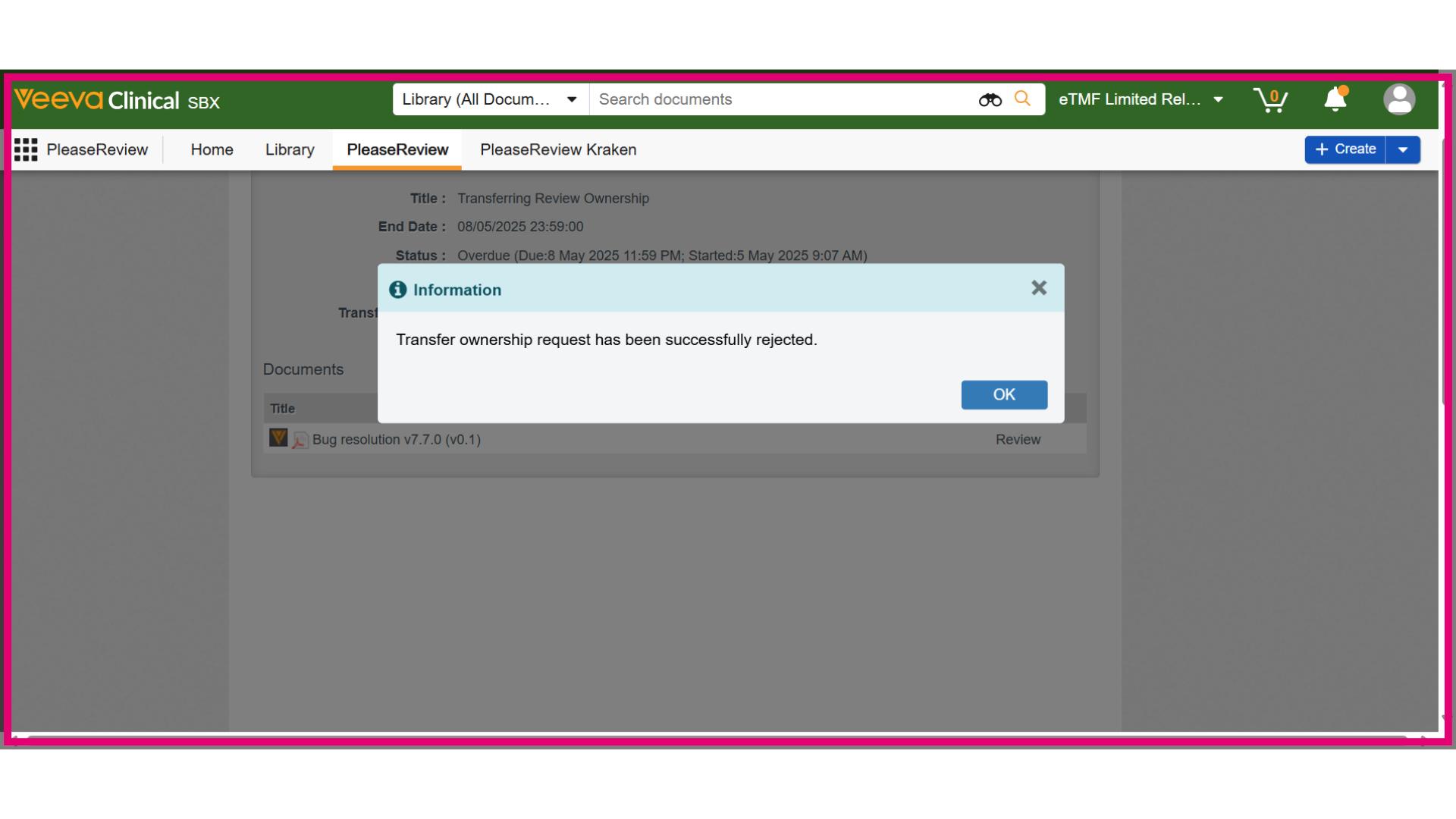
Task: Click the transfer rejected message text
Action: click(x=607, y=340)
